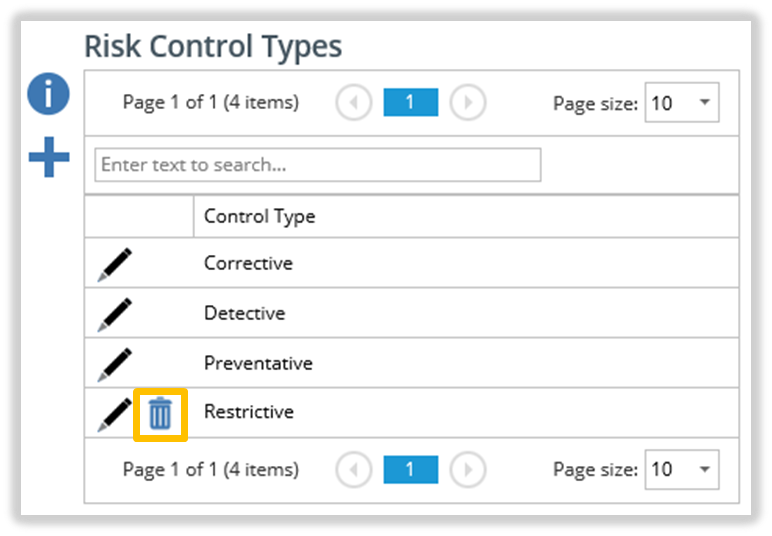Select the Detective row text
The width and height of the screenshot is (772, 536).
point(245,314)
